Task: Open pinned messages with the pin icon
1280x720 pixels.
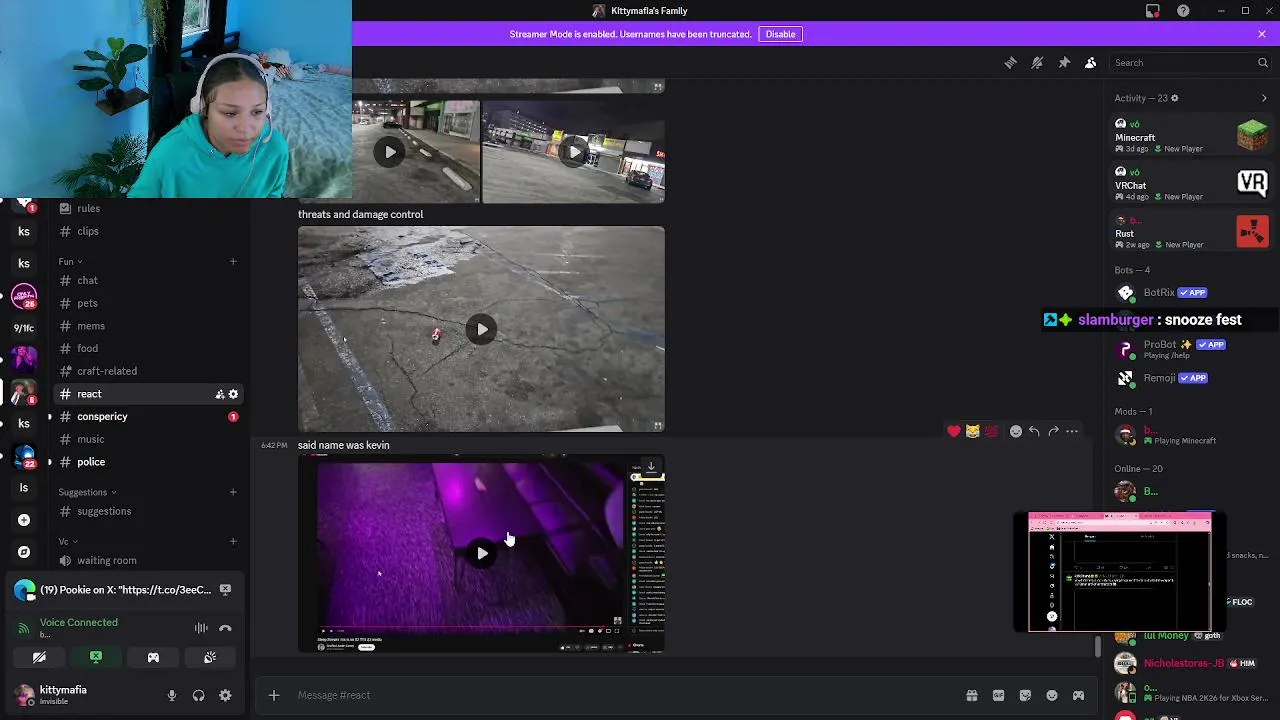Action: click(x=1064, y=63)
